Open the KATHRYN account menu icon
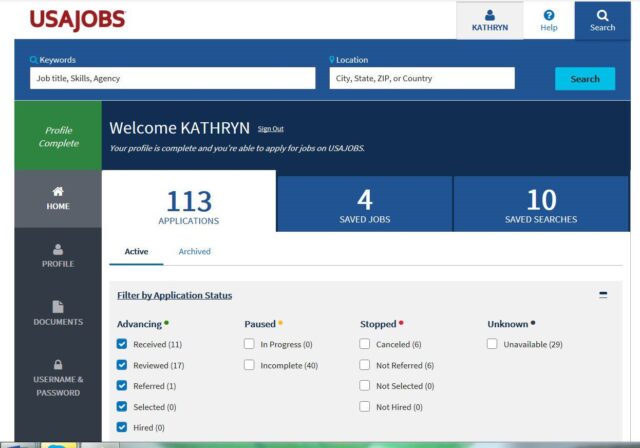 489,15
